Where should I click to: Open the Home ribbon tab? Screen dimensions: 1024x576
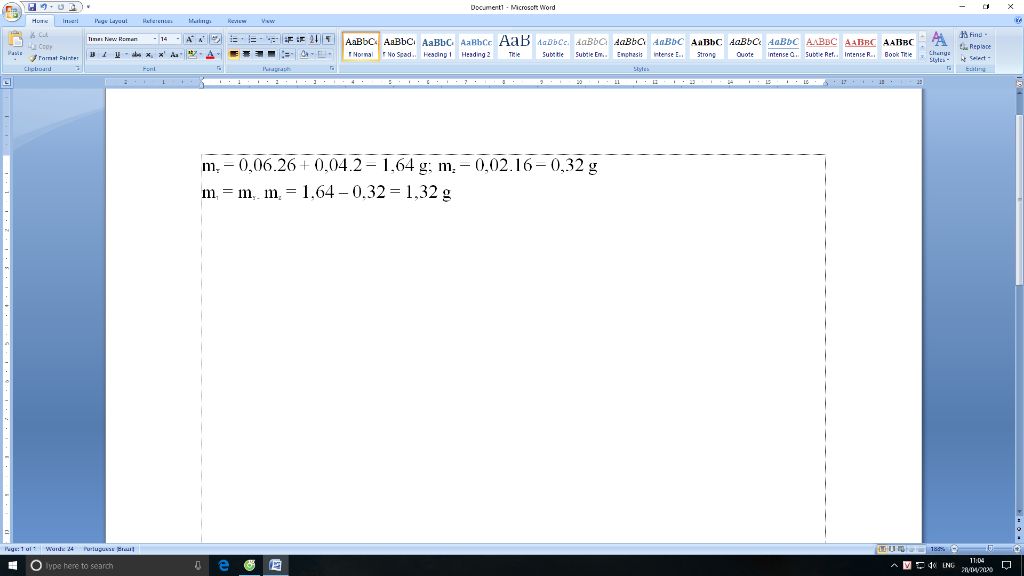pos(40,21)
